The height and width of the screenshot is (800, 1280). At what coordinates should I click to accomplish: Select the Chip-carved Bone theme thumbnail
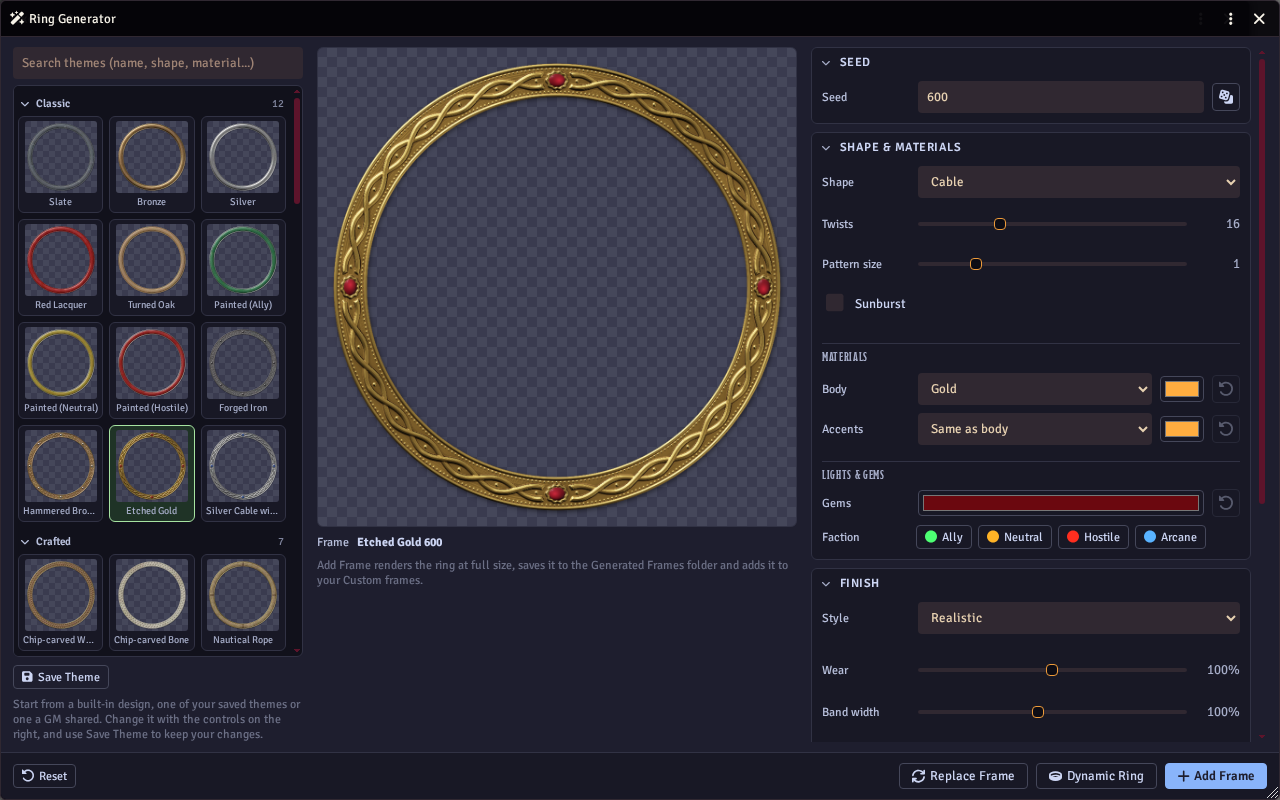152,601
